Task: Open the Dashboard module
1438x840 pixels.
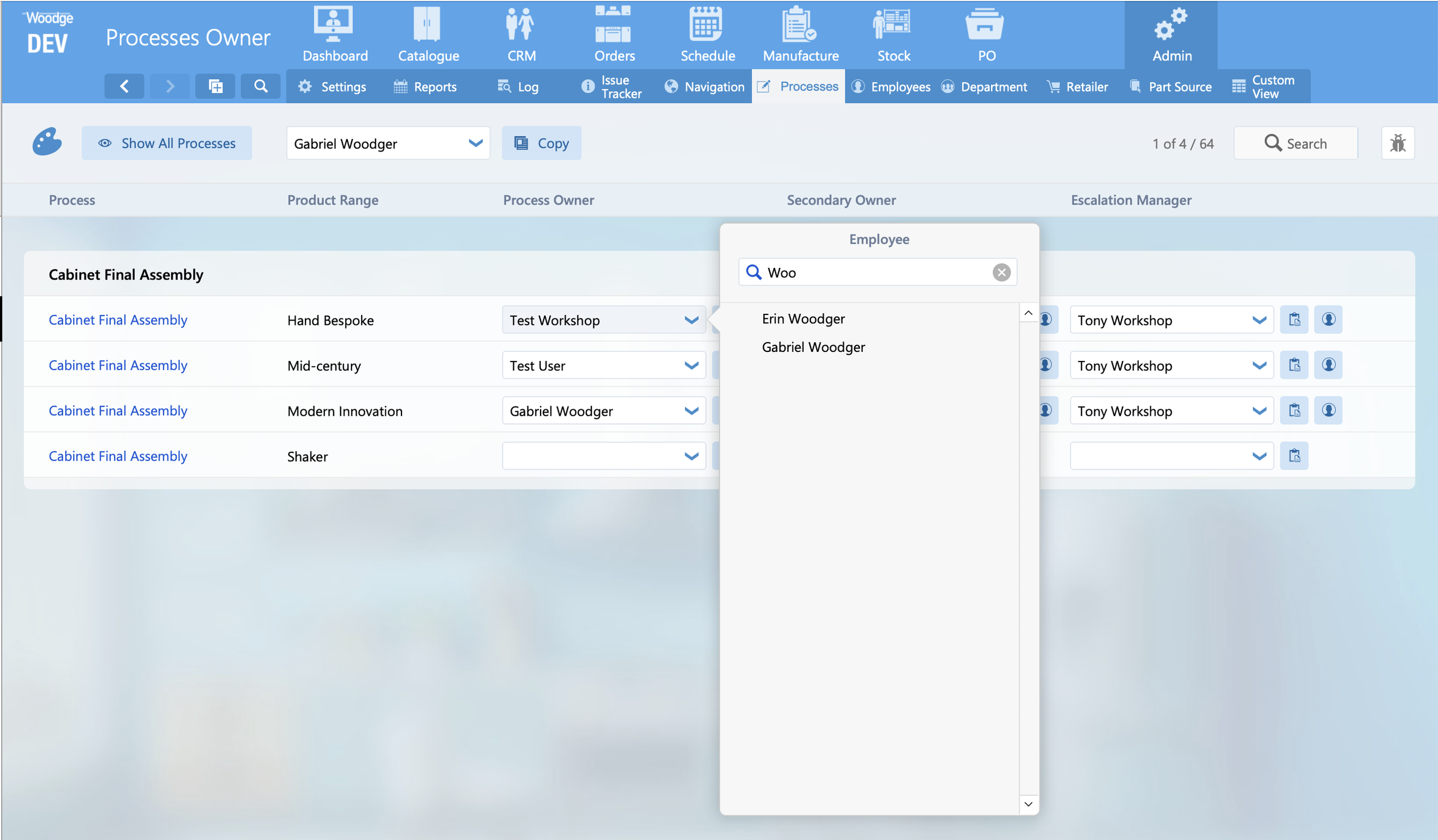Action: pyautogui.click(x=335, y=34)
